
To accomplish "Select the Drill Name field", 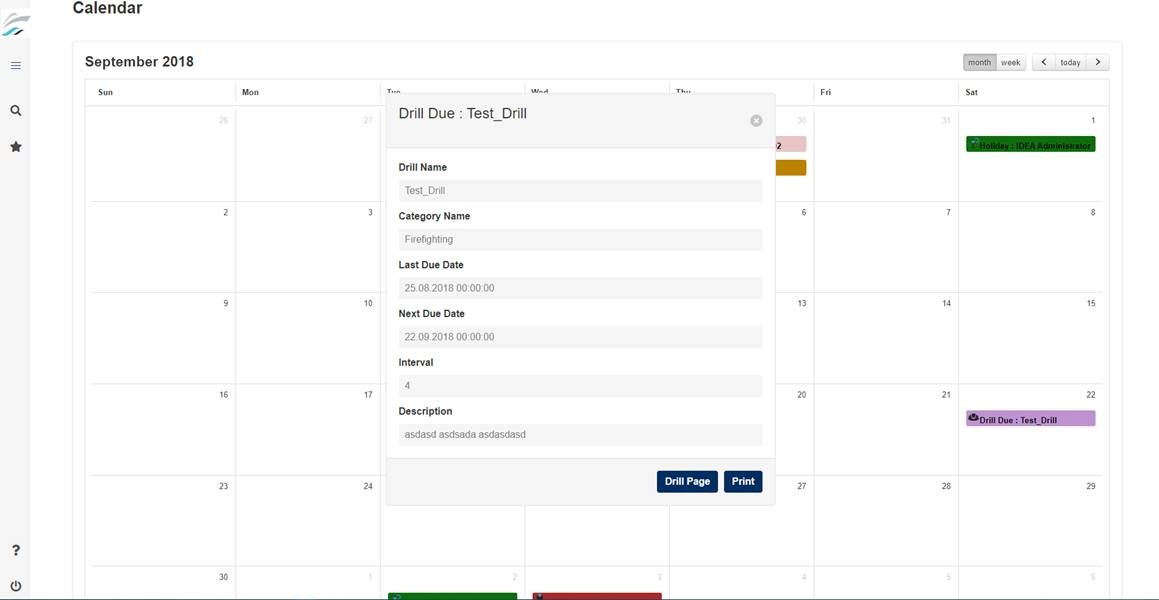I will [580, 191].
